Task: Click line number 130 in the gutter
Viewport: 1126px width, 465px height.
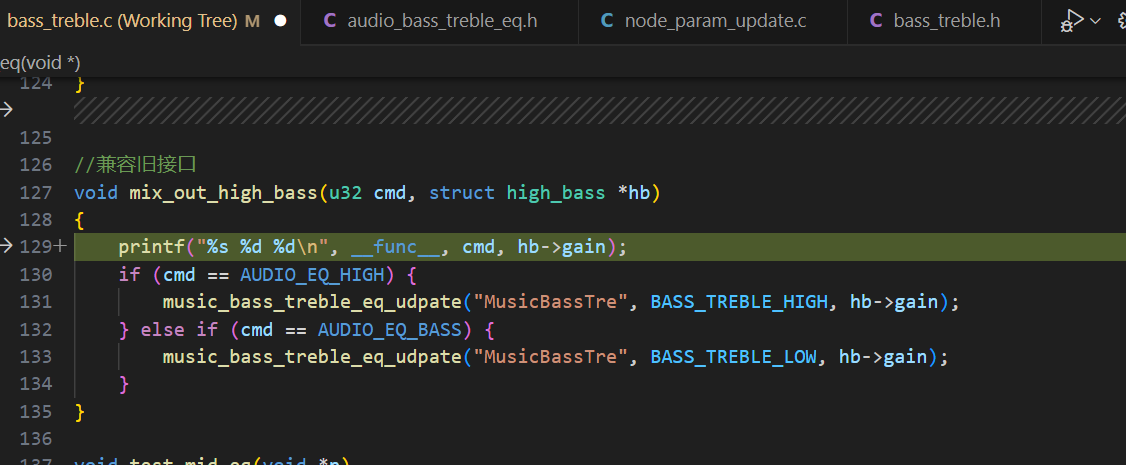Action: tap(36, 274)
